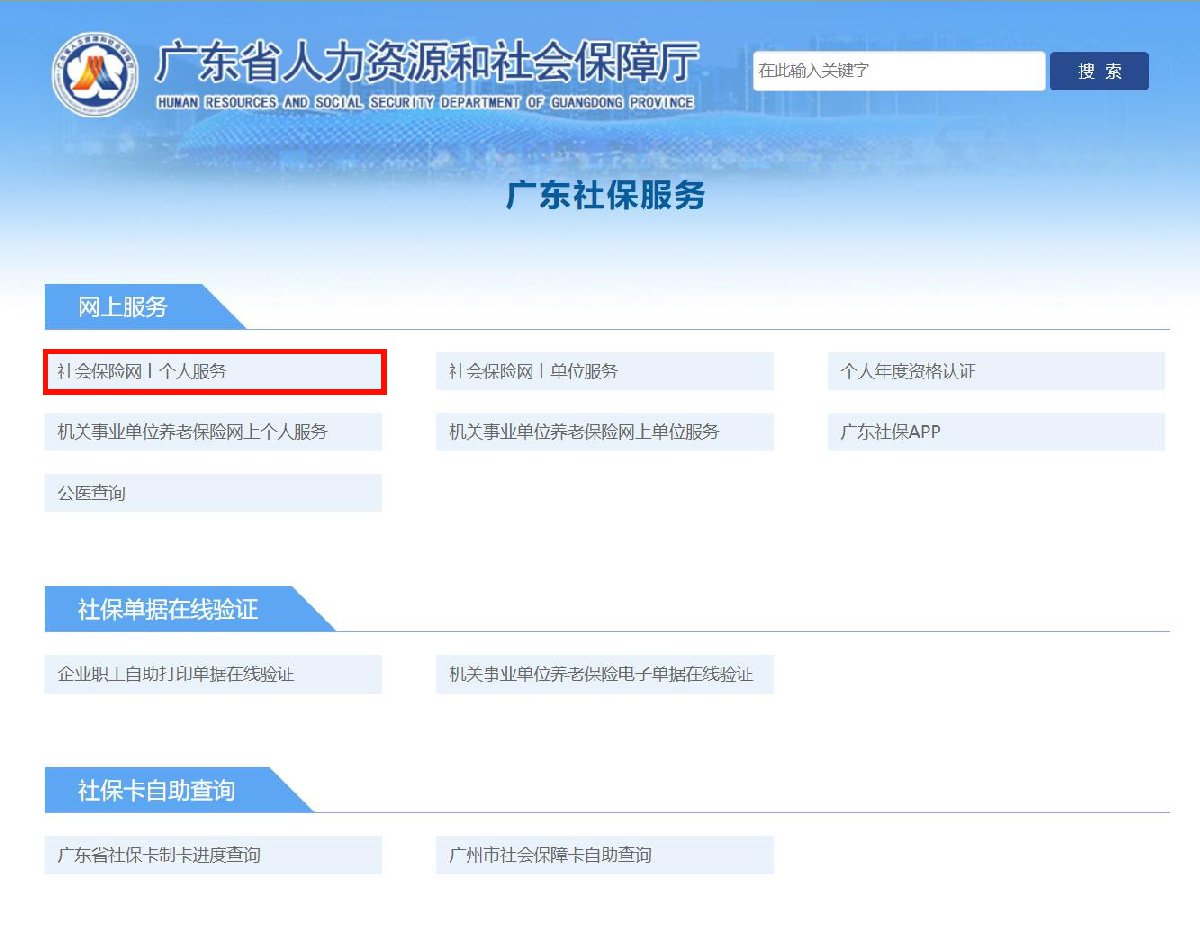Open 广州市社会保障卡自助查询

[604, 855]
